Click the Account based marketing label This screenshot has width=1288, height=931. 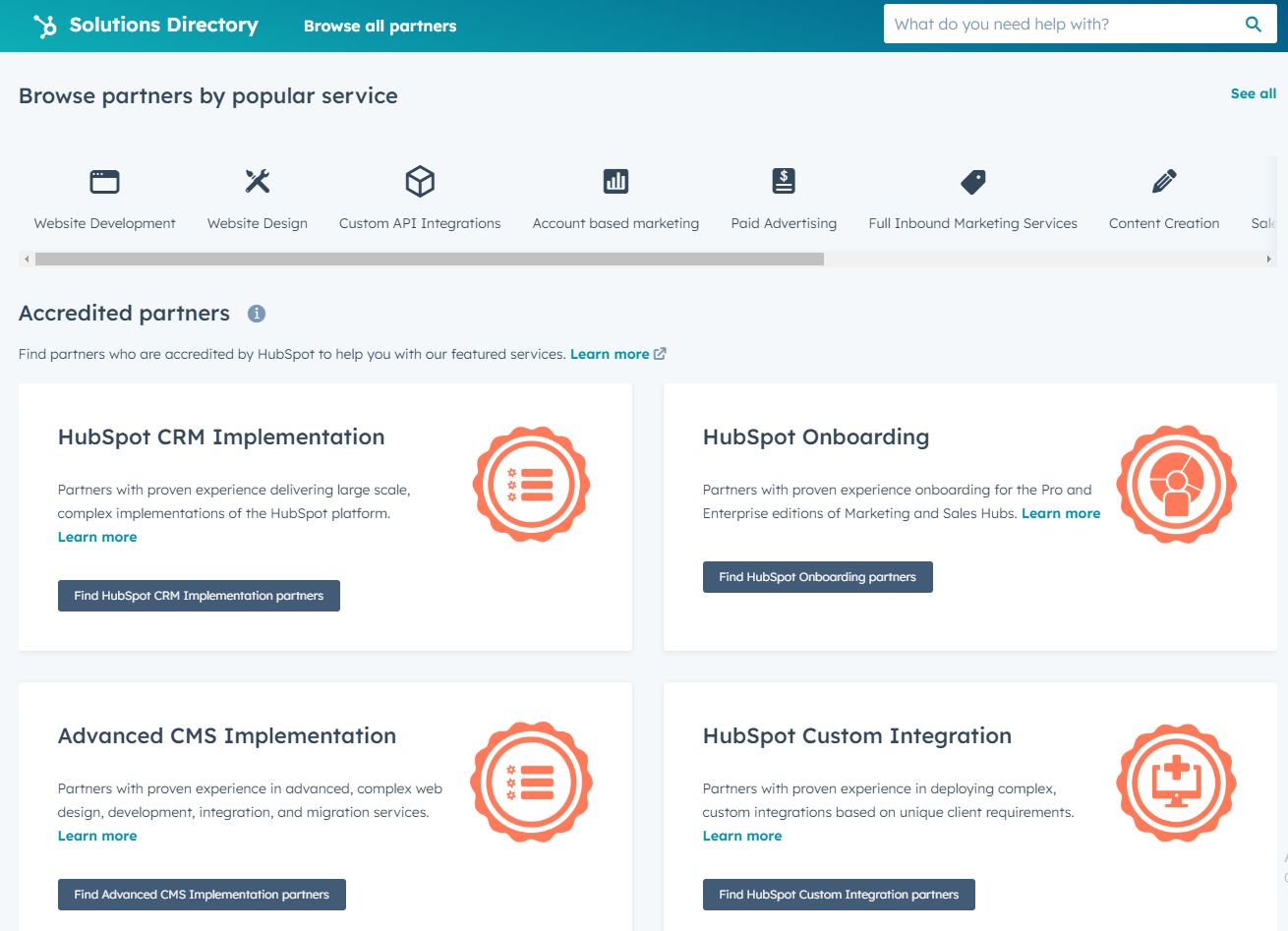click(x=615, y=223)
